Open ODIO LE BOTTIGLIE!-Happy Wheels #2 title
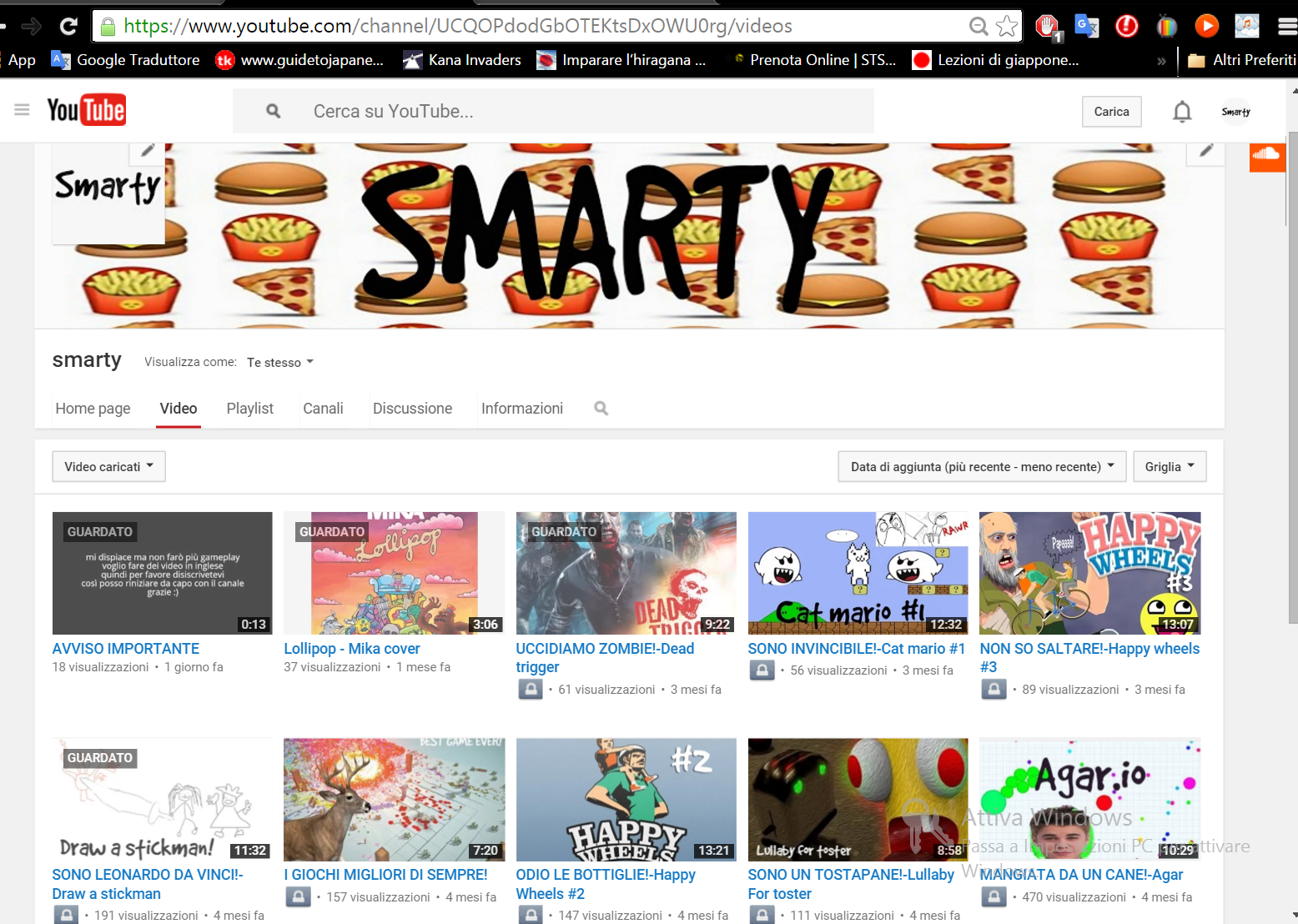 606,884
